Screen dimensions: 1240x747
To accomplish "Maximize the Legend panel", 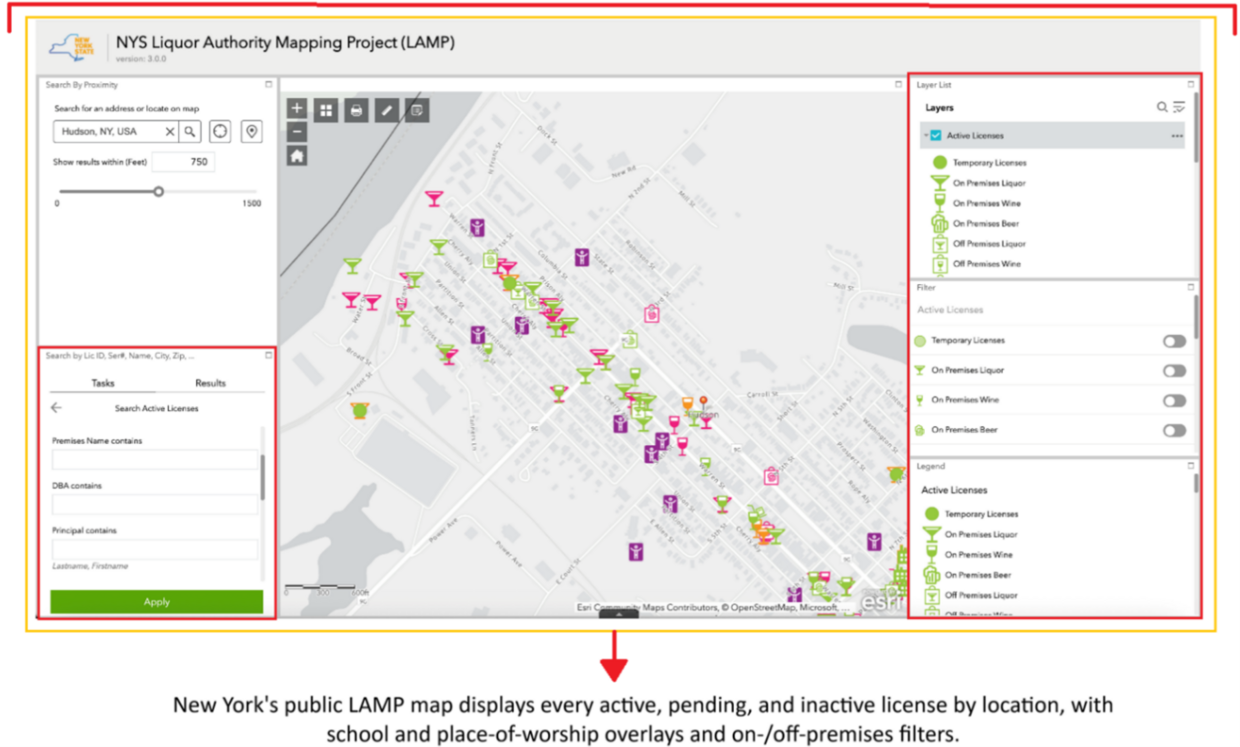I will point(1191,466).
